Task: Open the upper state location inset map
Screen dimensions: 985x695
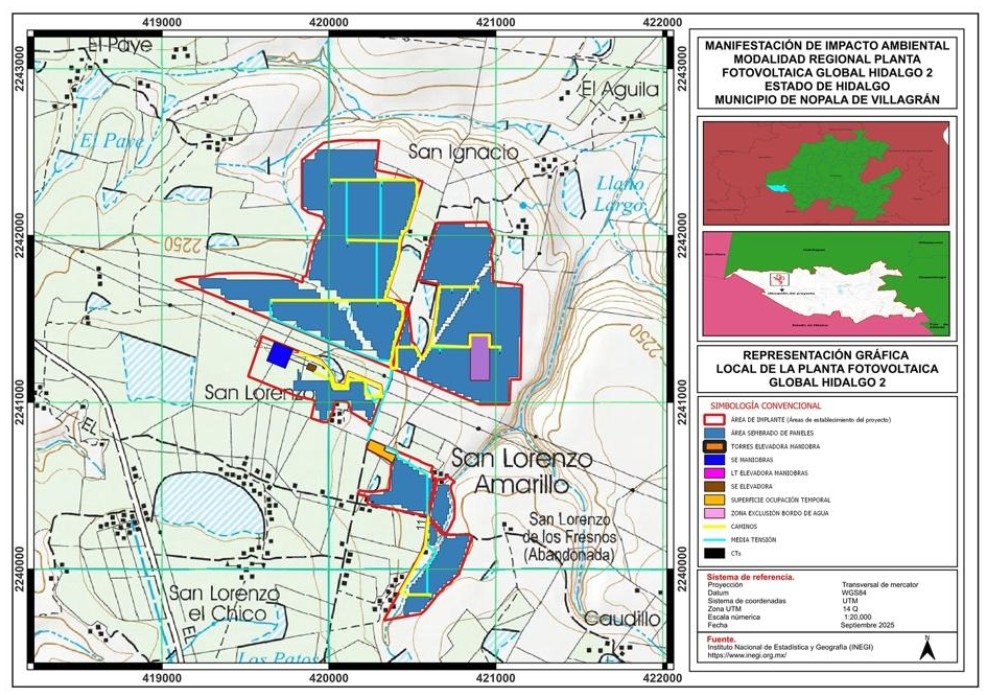Action: (826, 172)
